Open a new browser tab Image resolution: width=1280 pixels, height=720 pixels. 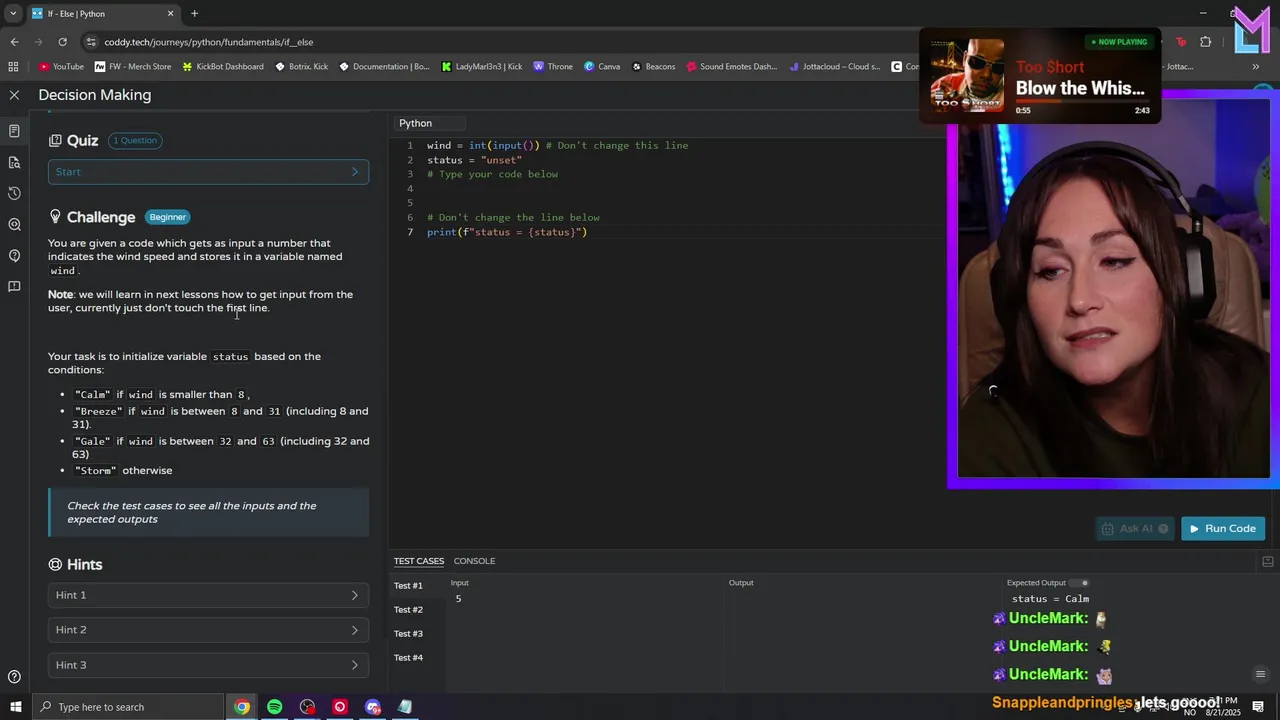point(194,14)
